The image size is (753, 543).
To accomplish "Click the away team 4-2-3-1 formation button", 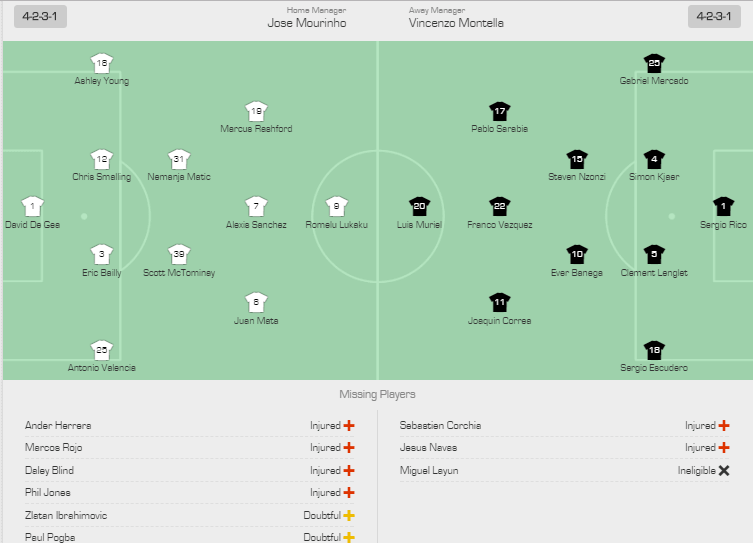I will [714, 17].
